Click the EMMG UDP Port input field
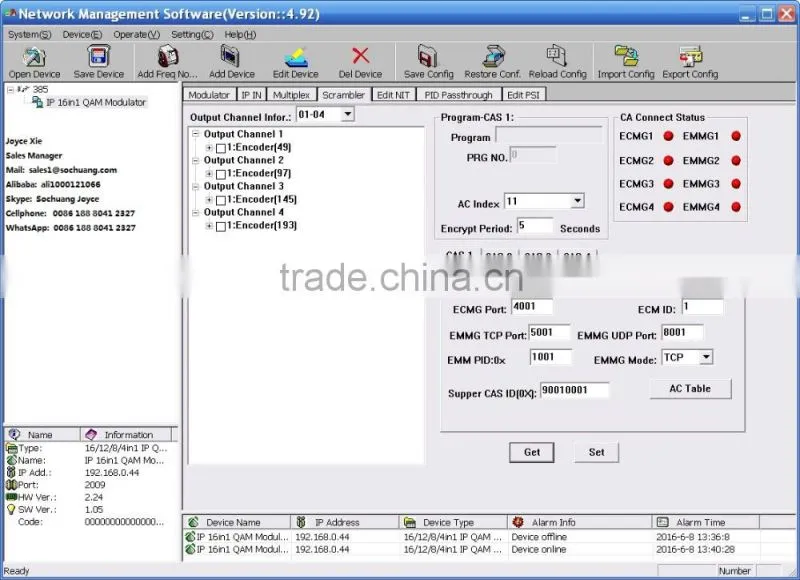800x580 pixels. [x=683, y=333]
